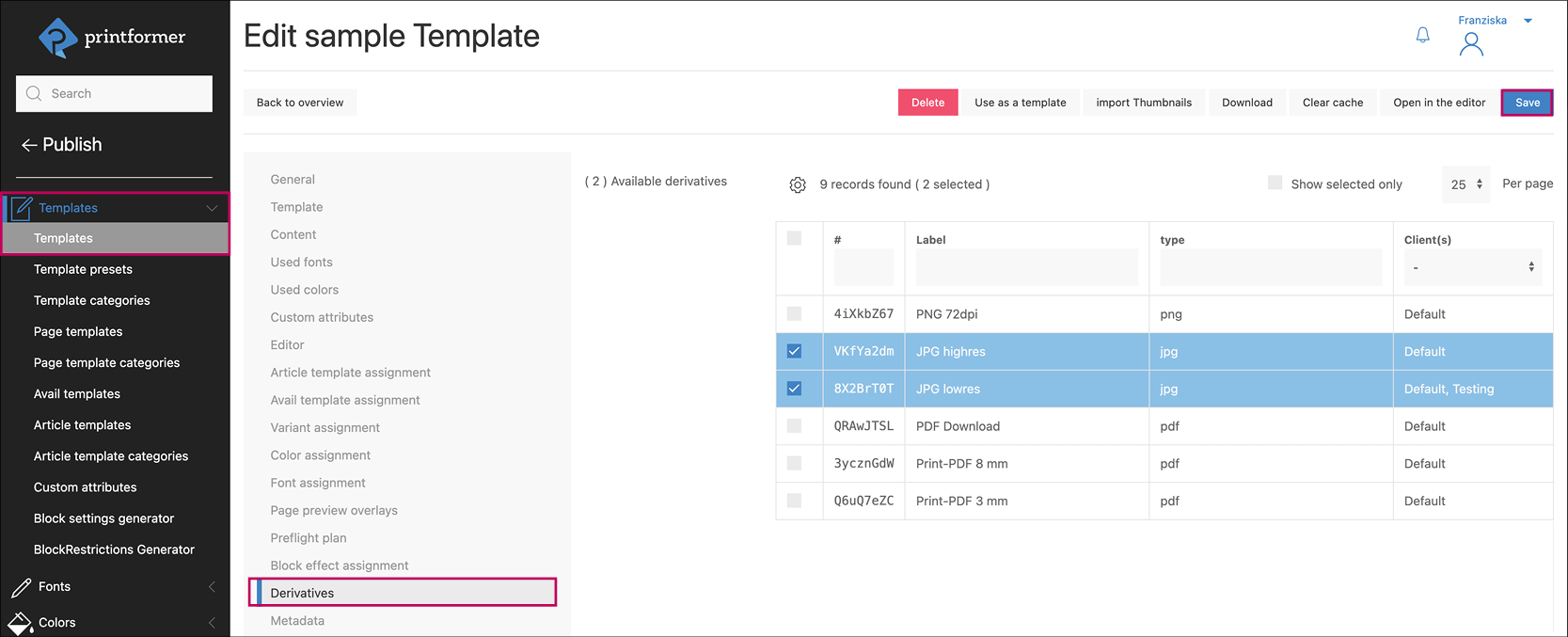Open the Client(s) filter dropdown
Viewport: 1568px width, 637px height.
(x=1473, y=267)
